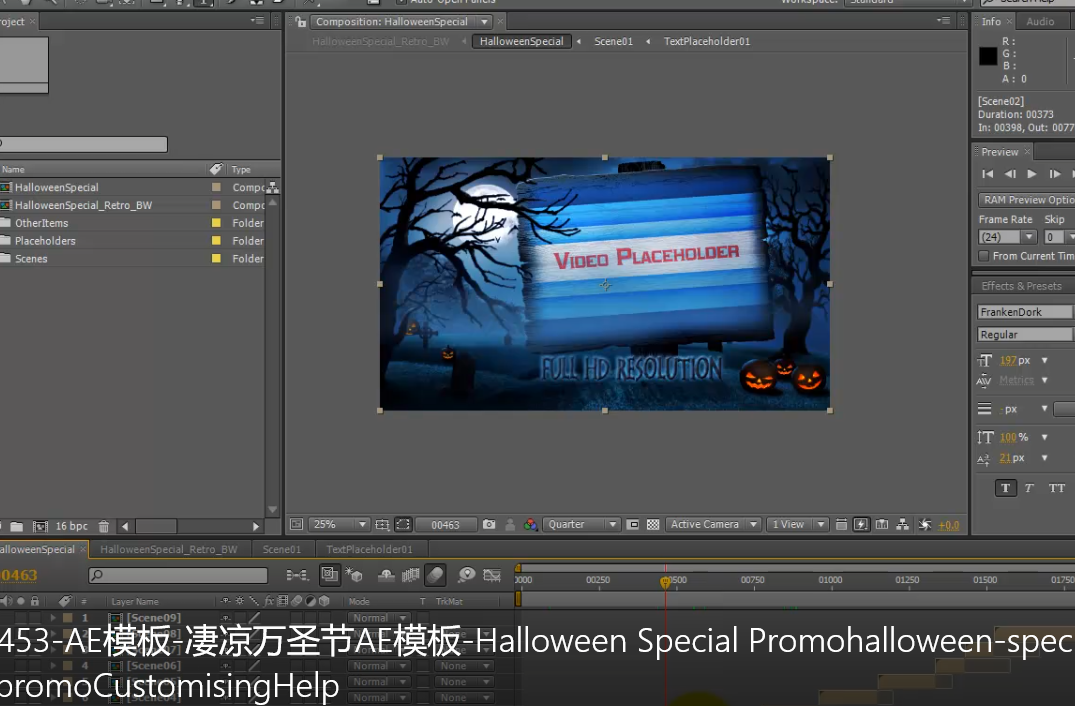
Task: Switch to HalloweenSpecial_Retro_BW timeline tab
Action: 169,549
